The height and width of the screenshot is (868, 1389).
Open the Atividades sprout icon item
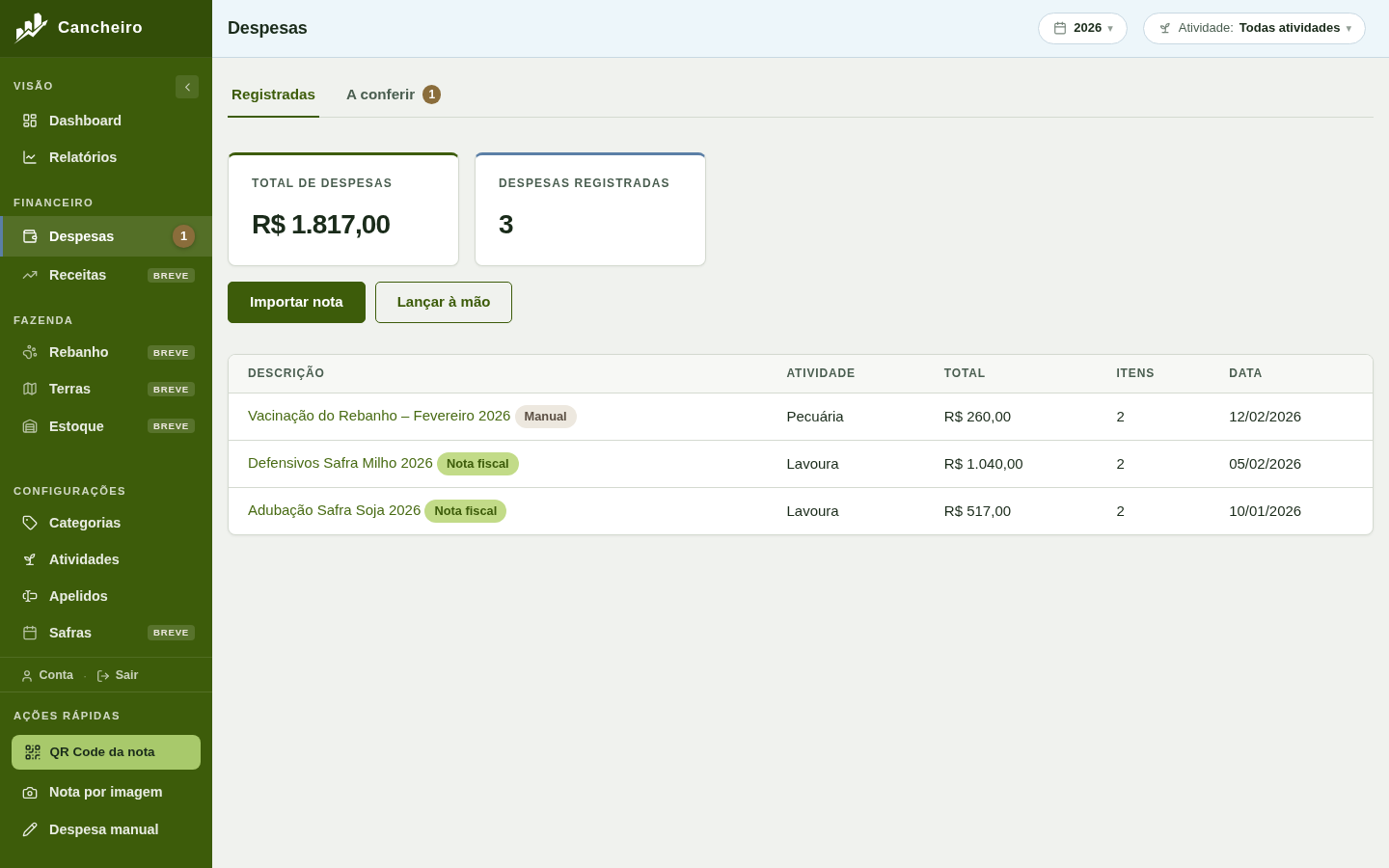[x=30, y=559]
